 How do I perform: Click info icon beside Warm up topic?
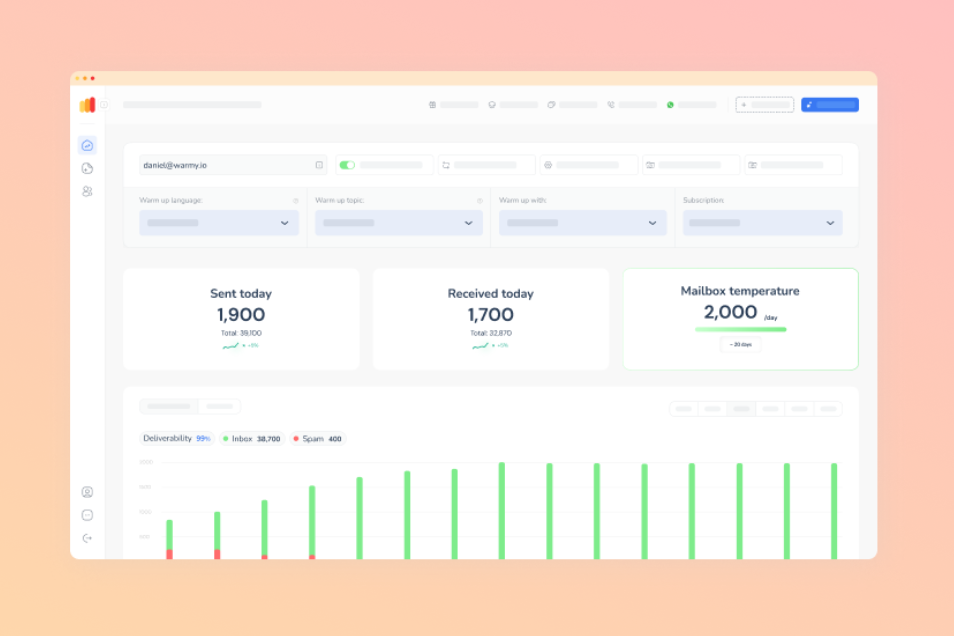[479, 200]
